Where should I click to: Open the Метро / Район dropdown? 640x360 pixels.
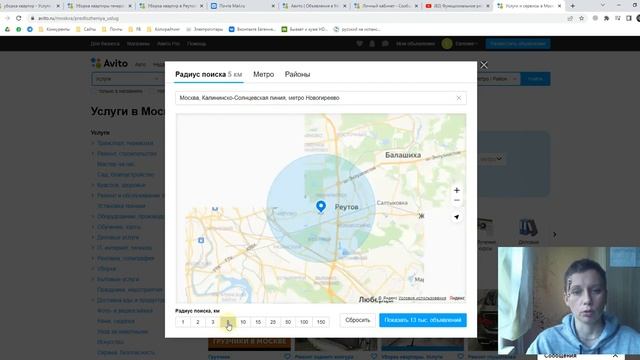point(498,79)
